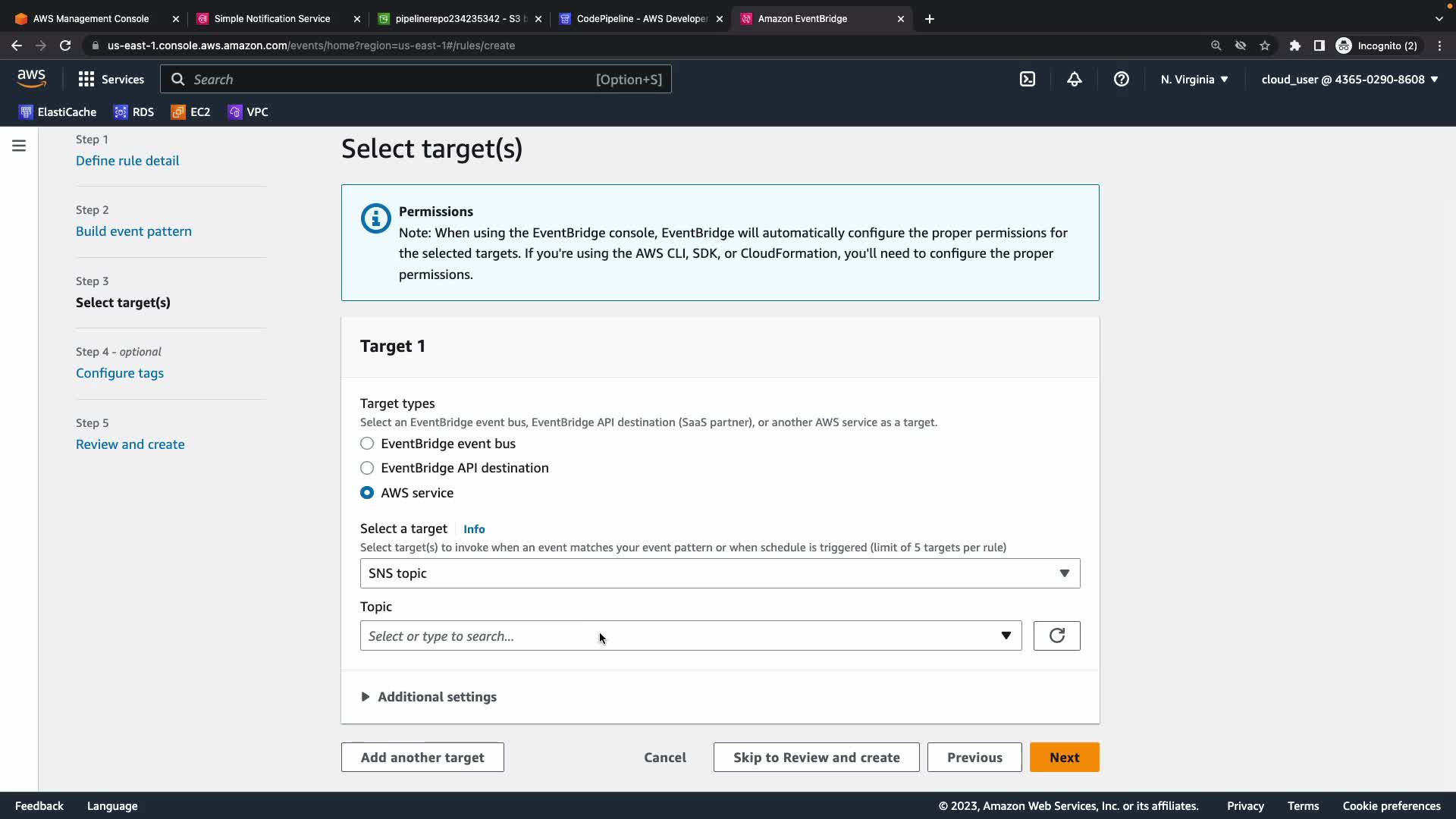This screenshot has width=1456, height=819.
Task: Switch to the Simple Notification Service tab
Action: point(271,18)
